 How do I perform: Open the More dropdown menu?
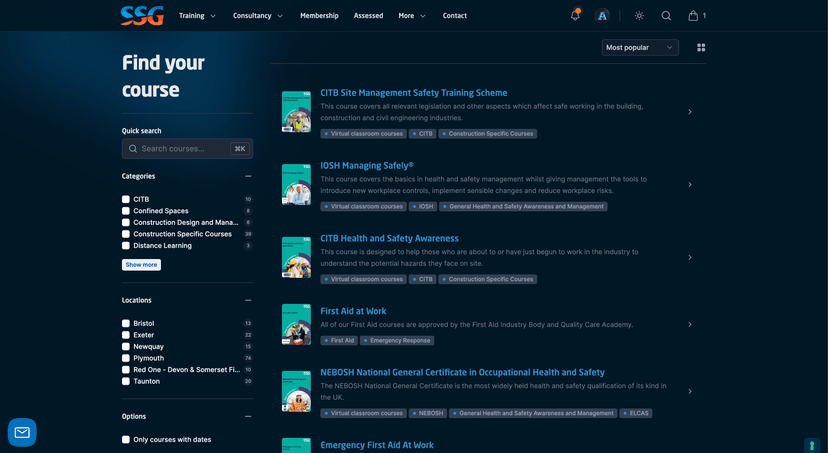[412, 16]
